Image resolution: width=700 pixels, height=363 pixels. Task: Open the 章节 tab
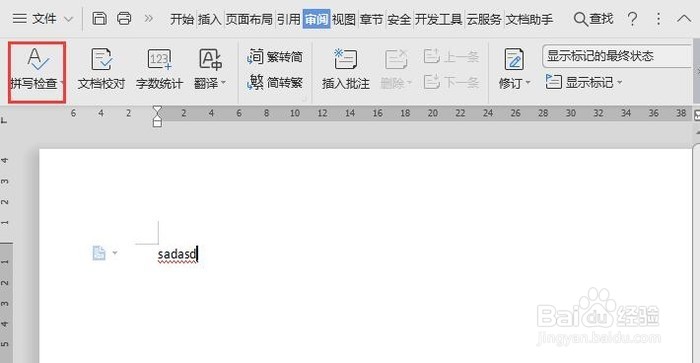371,19
